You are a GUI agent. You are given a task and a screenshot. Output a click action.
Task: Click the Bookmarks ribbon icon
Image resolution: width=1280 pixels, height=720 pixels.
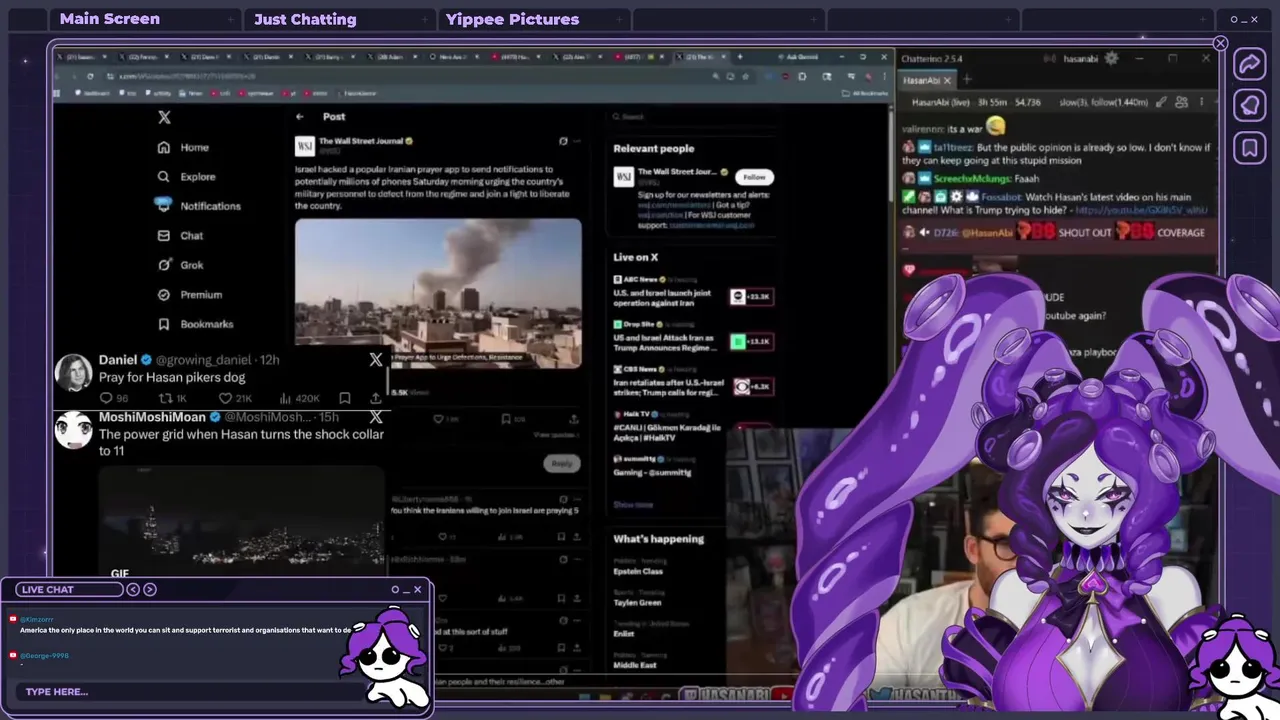coord(164,324)
